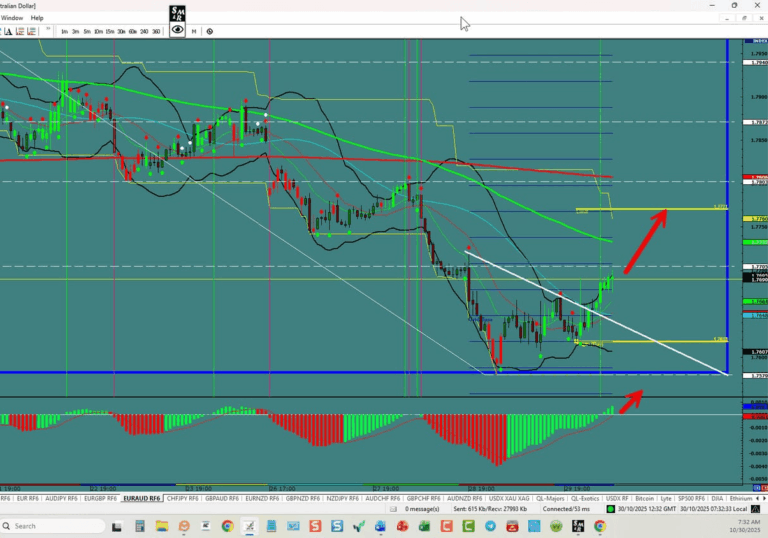The width and height of the screenshot is (768, 538).
Task: Switch to the USDX XAU XAG tab
Action: 509,498
